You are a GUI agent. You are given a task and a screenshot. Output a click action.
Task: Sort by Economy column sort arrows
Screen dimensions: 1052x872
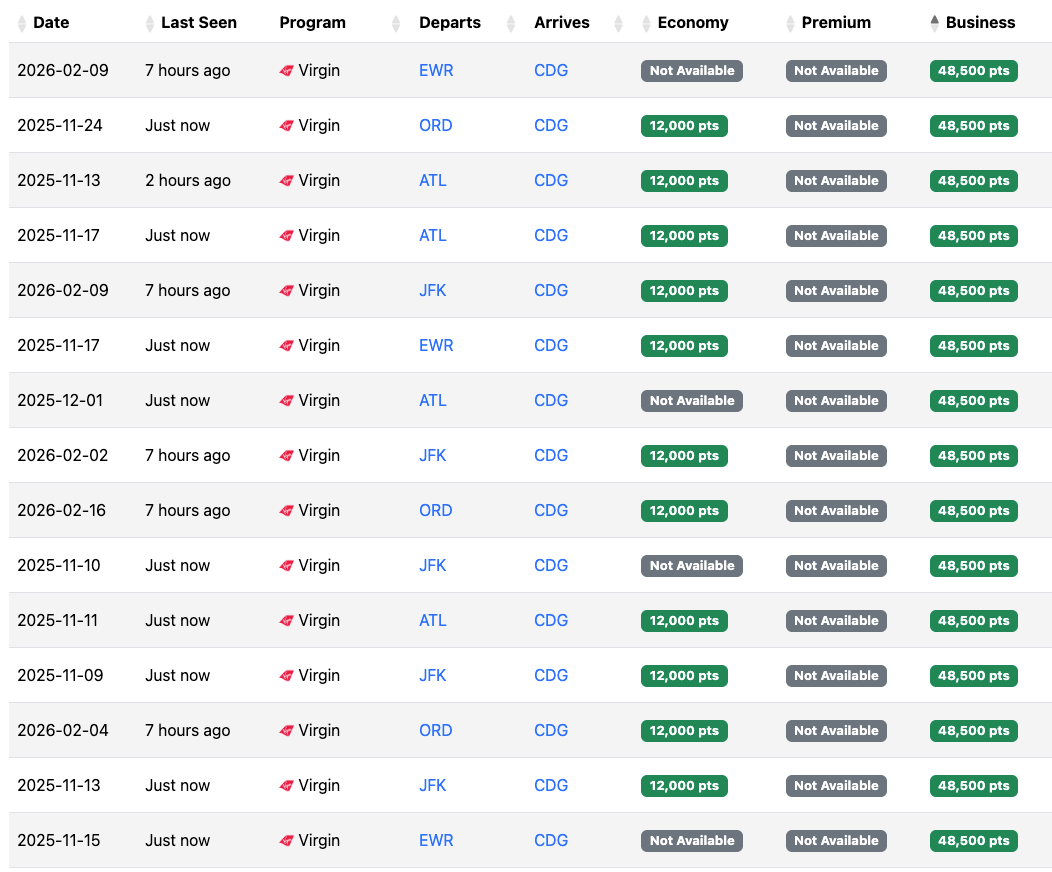[647, 23]
